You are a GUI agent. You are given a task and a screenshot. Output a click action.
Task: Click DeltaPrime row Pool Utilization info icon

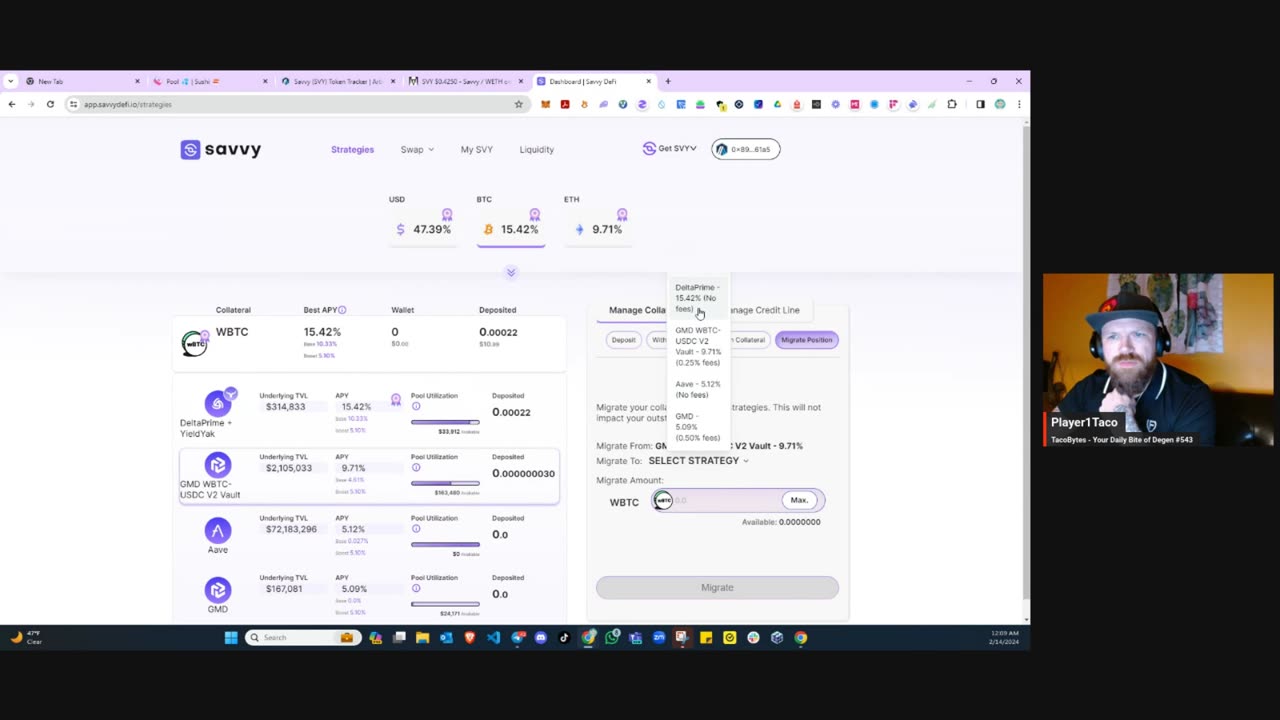(416, 406)
